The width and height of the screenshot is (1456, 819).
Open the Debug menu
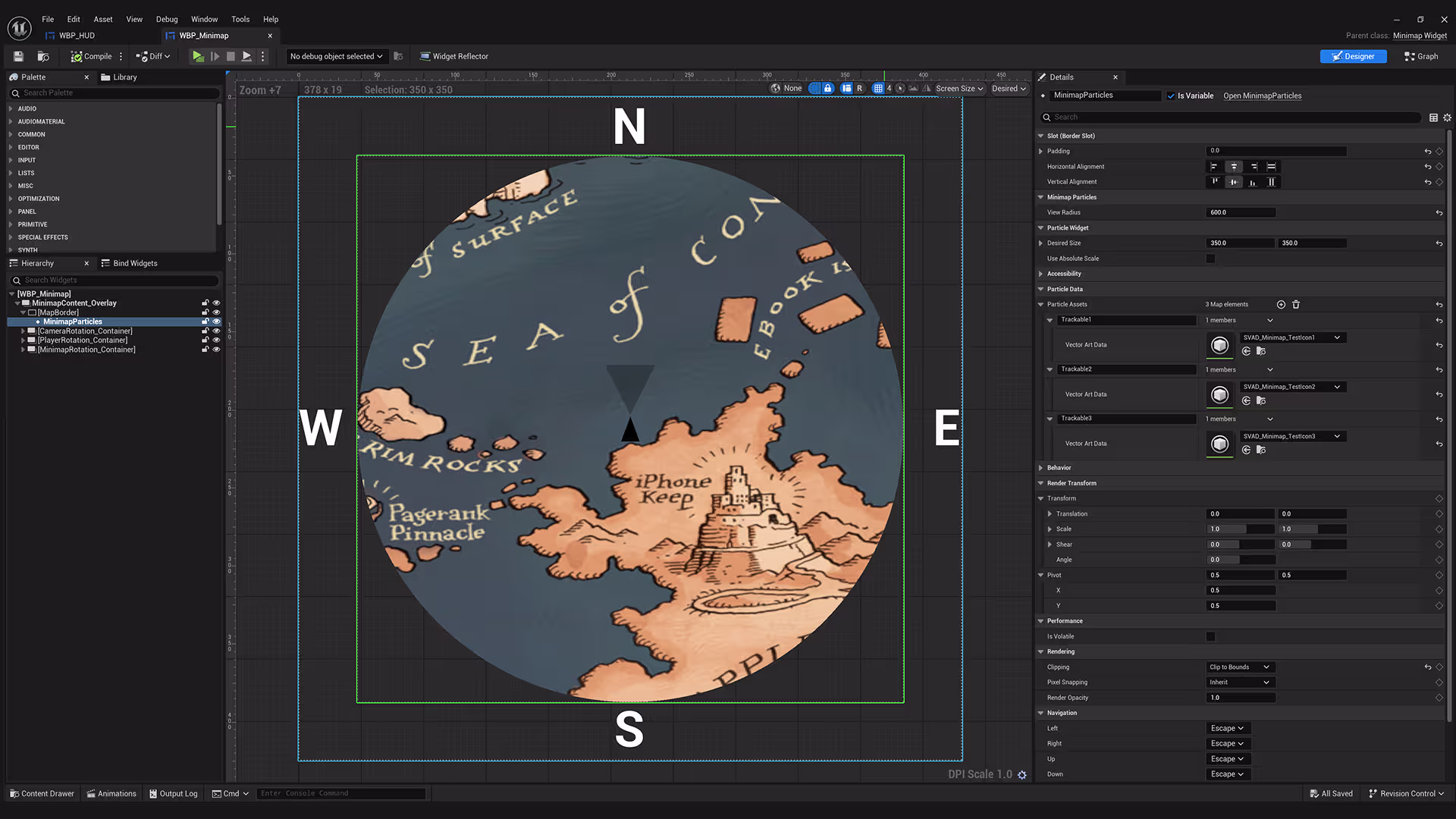[167, 19]
